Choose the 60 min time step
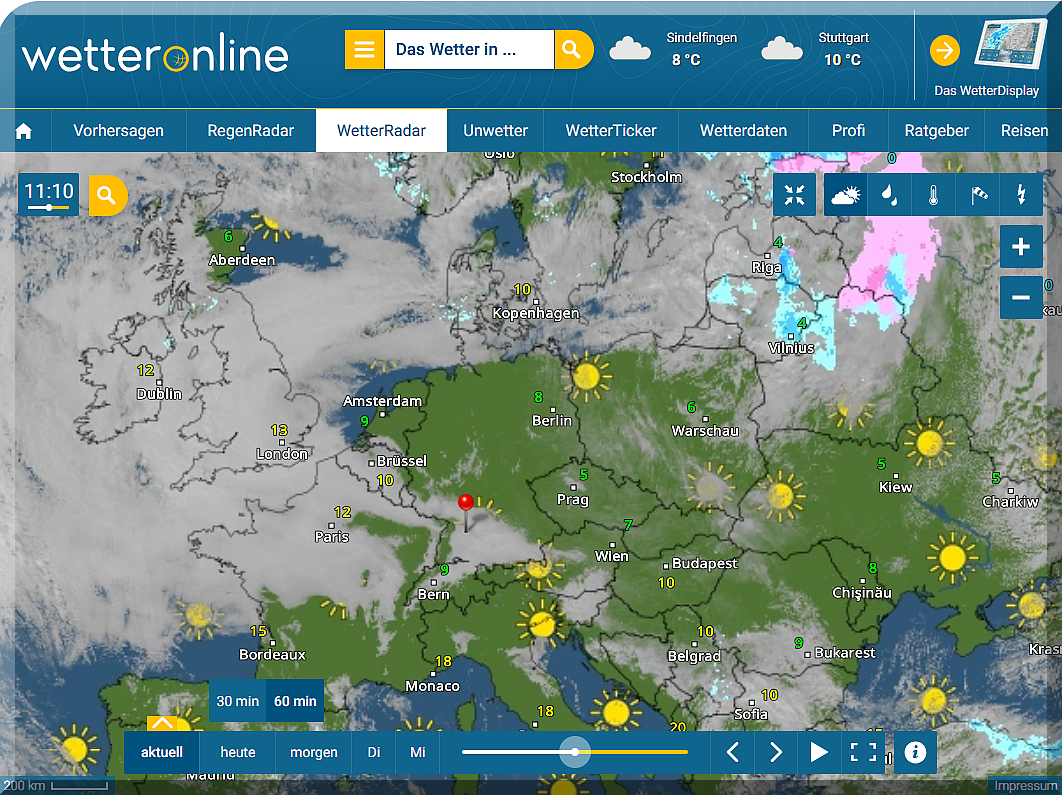 (x=295, y=701)
